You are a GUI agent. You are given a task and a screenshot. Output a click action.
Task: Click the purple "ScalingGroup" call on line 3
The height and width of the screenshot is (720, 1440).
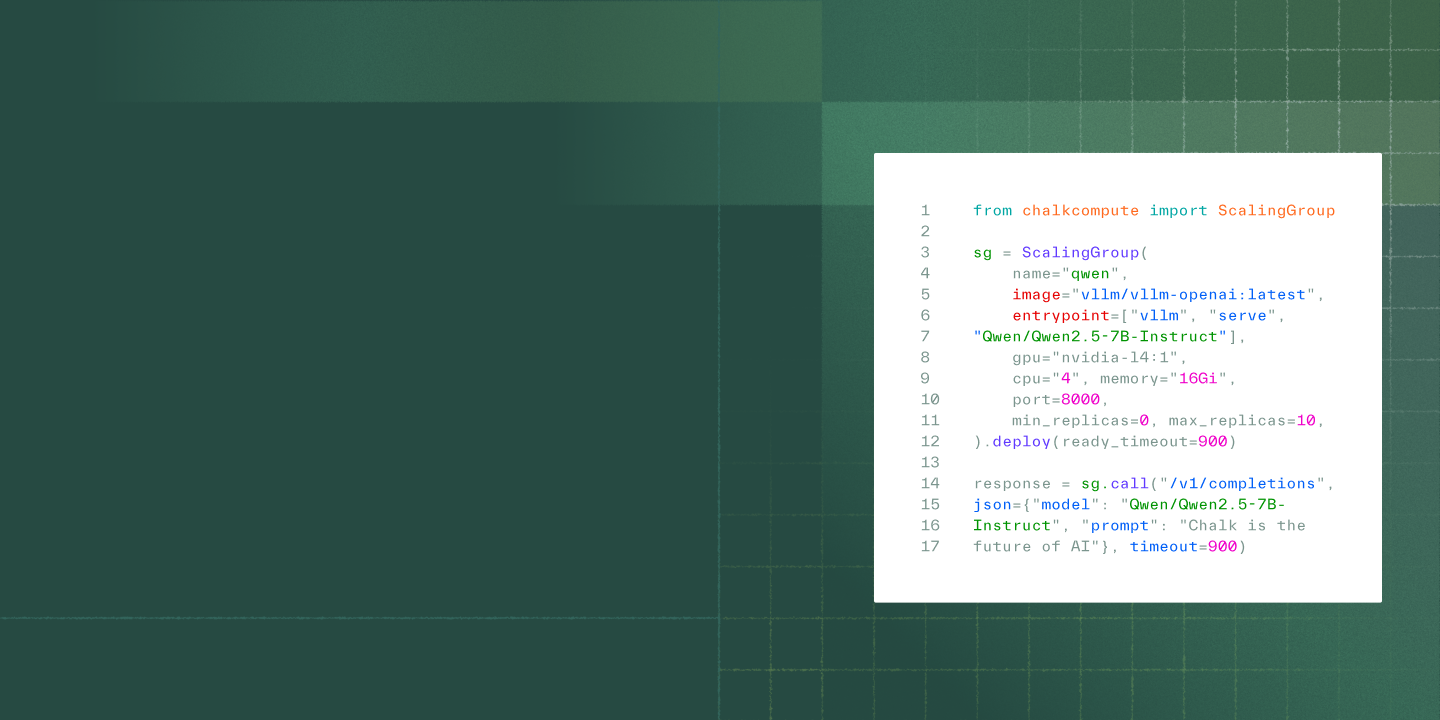click(x=1080, y=253)
